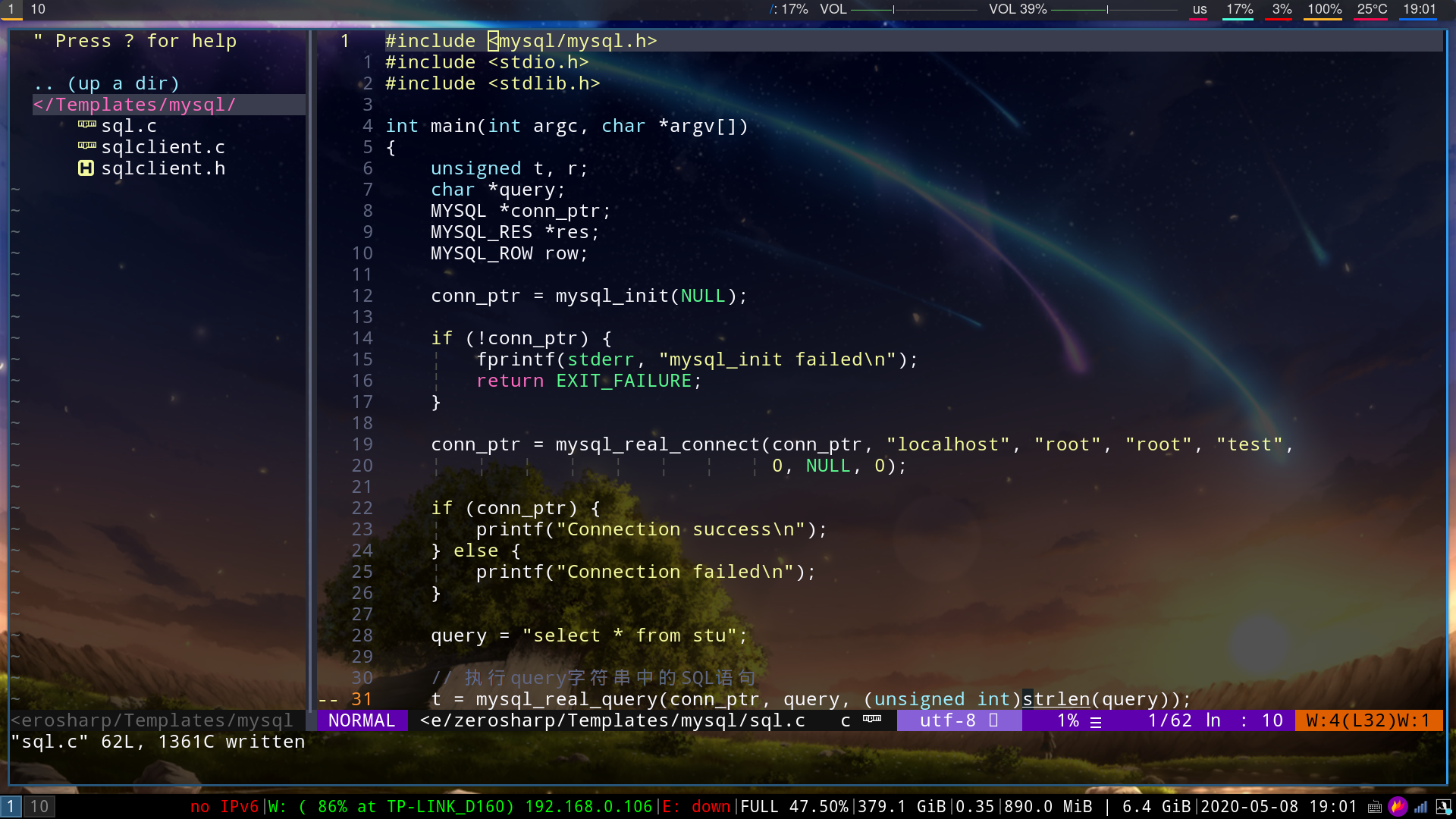Click the sqlclient.h header file icon
The image size is (1456, 819).
coord(86,168)
